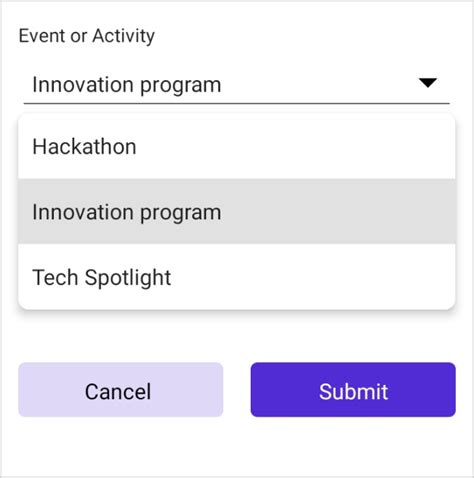The width and height of the screenshot is (474, 478).
Task: Click the Hackathon text in the popup
Action: pos(84,147)
